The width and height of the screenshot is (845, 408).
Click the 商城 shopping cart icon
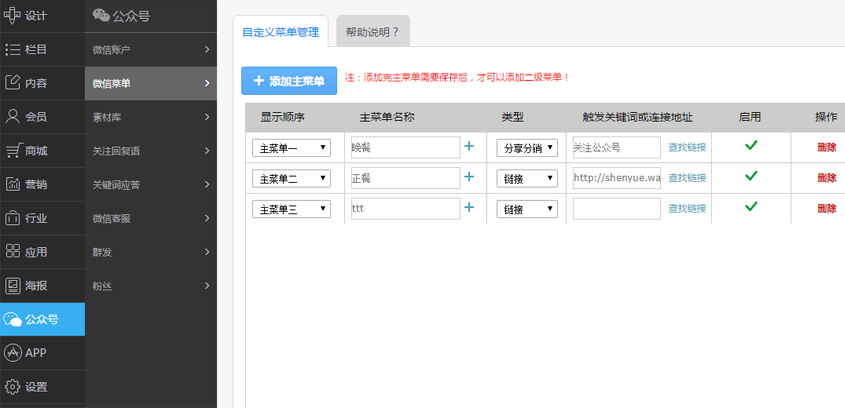[x=13, y=150]
